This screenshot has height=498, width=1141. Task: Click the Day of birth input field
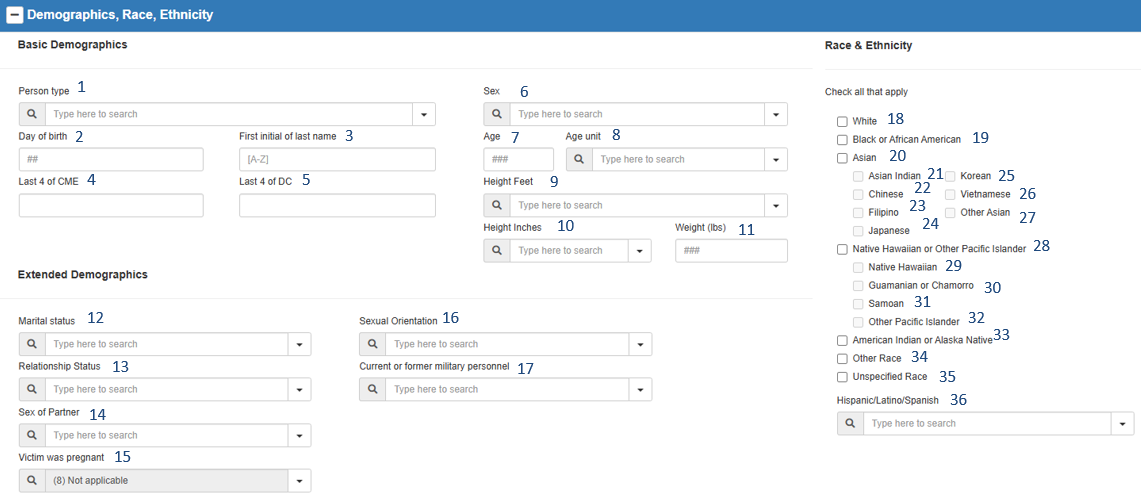111,159
